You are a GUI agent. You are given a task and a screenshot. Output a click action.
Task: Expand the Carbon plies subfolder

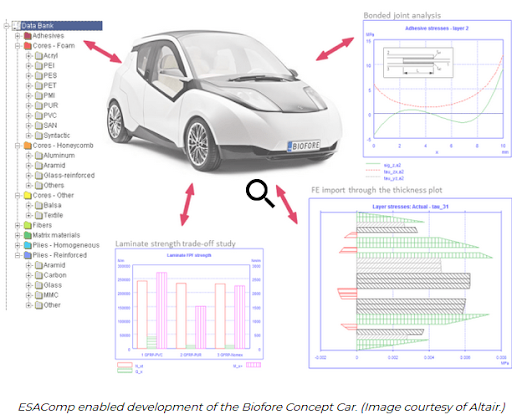(29, 275)
